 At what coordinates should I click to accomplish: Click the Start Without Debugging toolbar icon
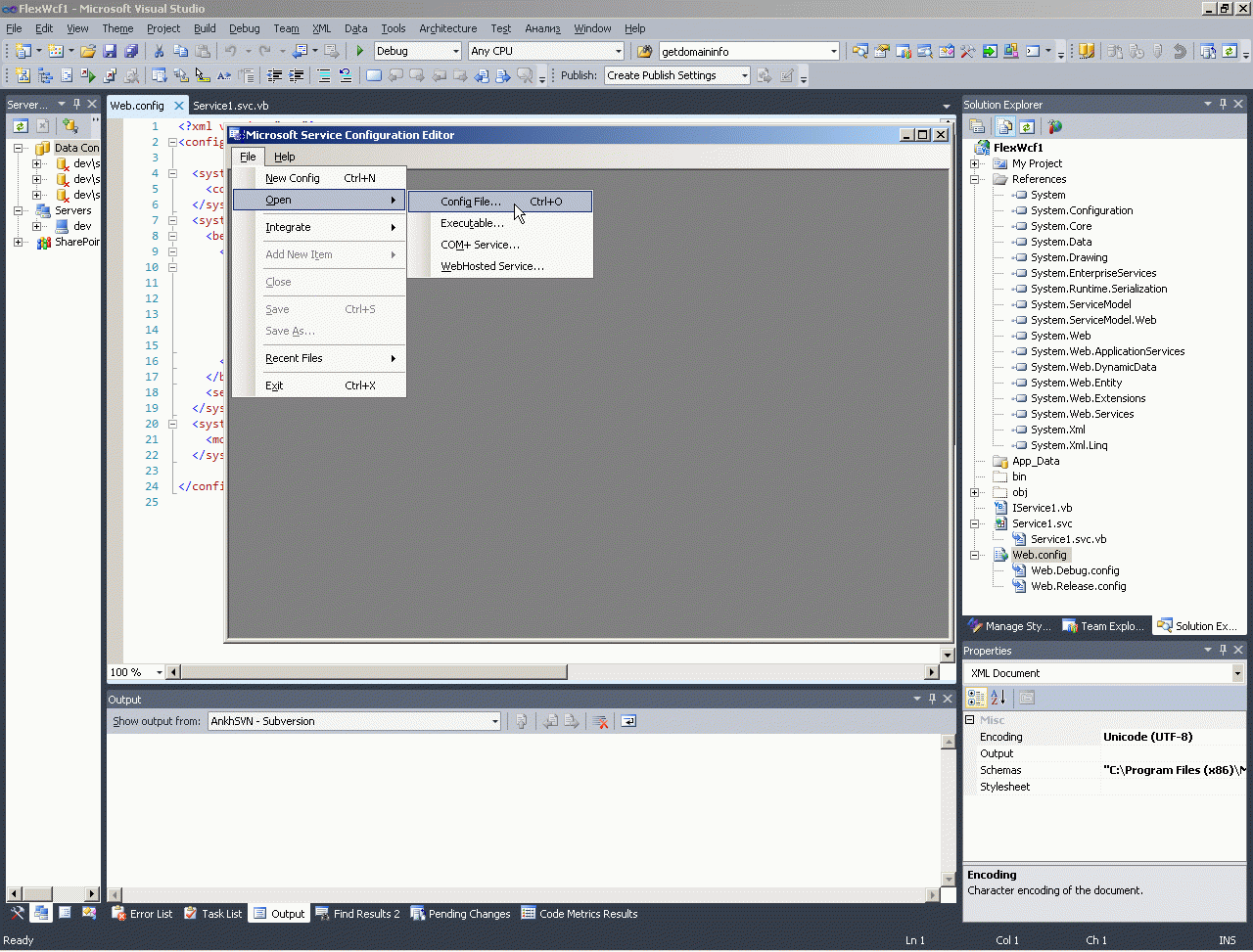point(88,75)
